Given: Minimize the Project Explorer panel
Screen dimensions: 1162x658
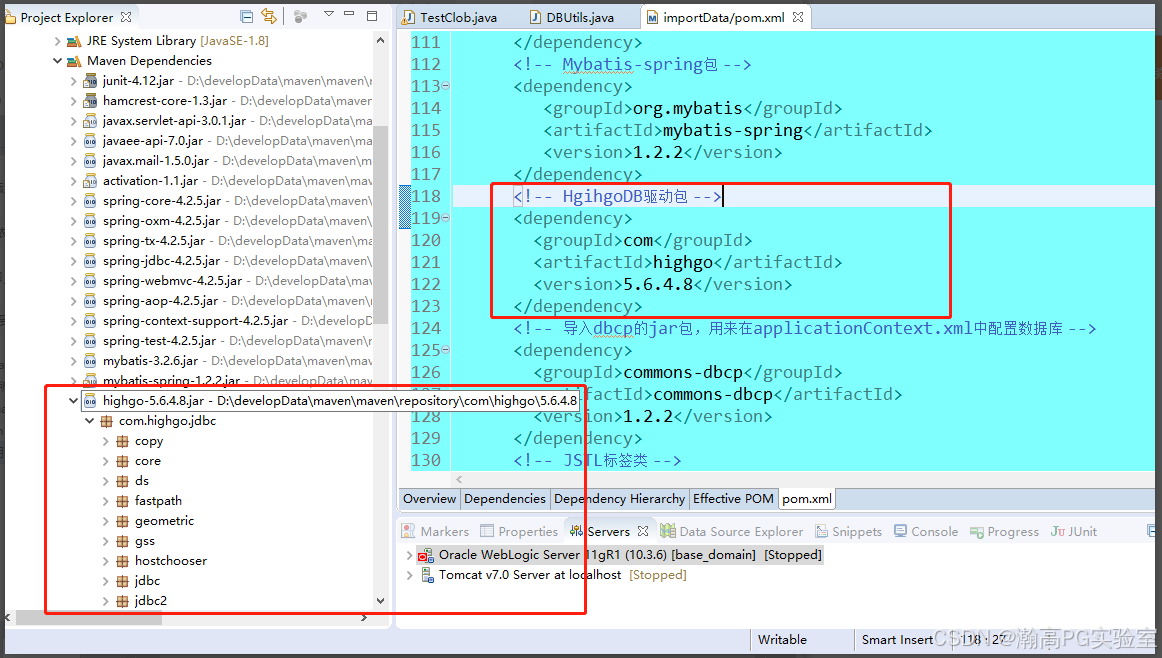Looking at the screenshot, I should pos(350,14).
